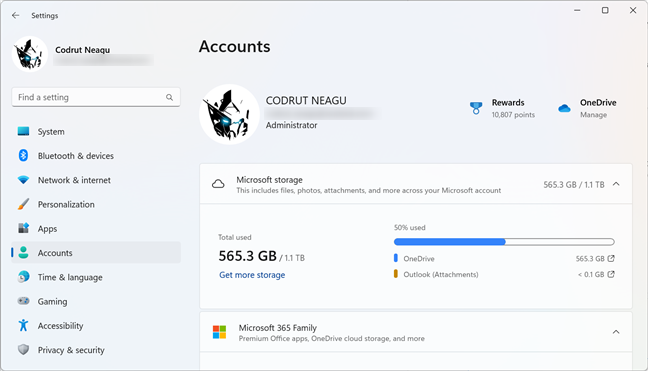Click the 50% used label
The image size is (648, 371).
(x=410, y=228)
